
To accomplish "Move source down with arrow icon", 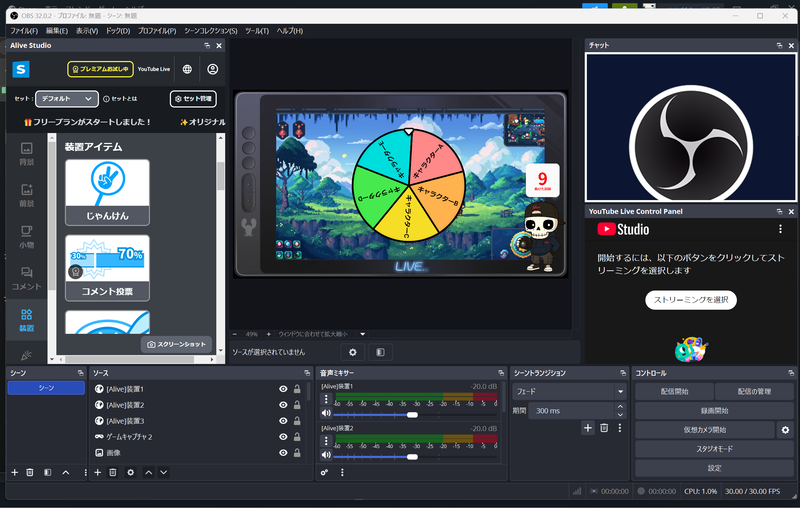I will pyautogui.click(x=164, y=472).
